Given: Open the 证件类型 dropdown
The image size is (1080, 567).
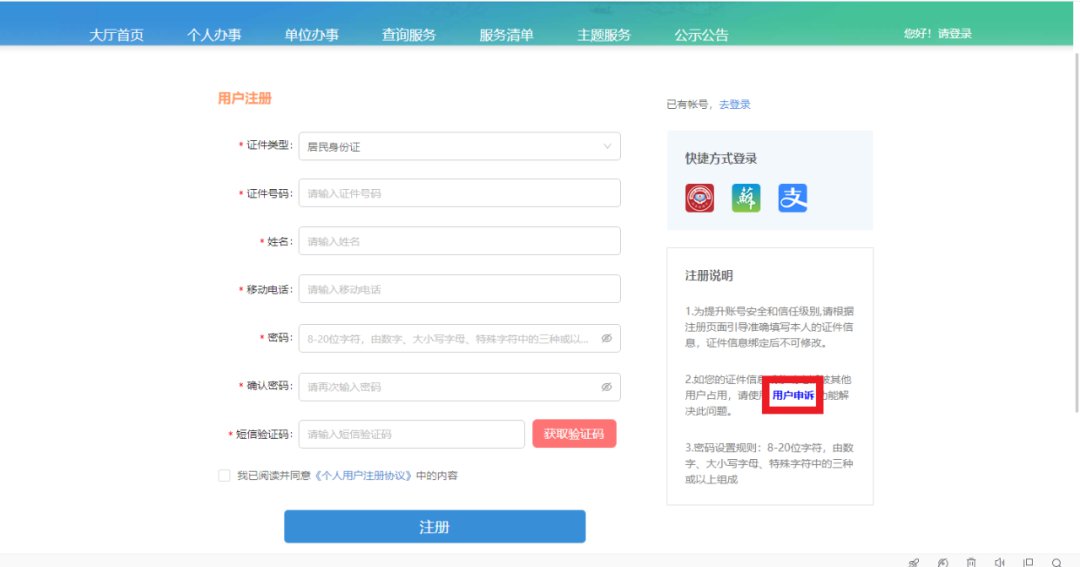Looking at the screenshot, I should point(459,146).
